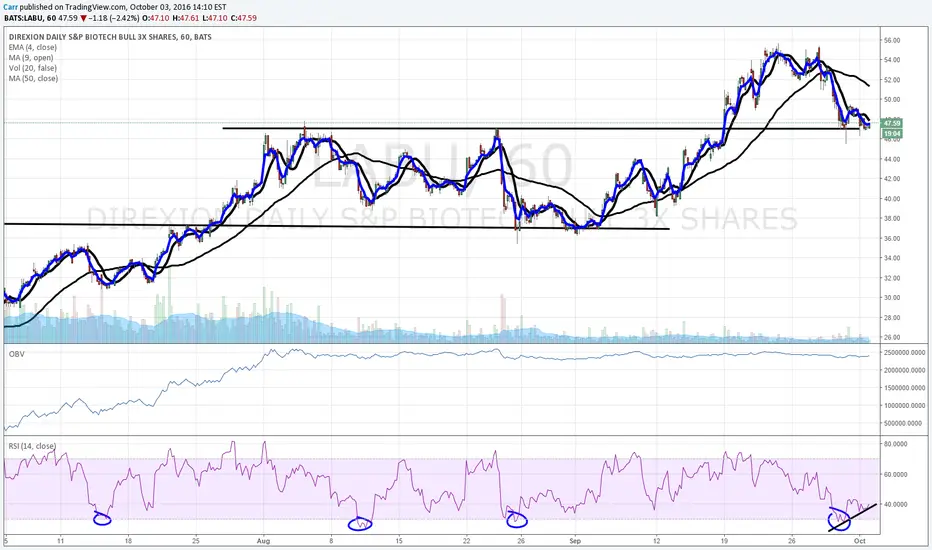This screenshot has height=550, width=932.
Task: Click the 19:04 bar countdown tag
Action: (892, 134)
